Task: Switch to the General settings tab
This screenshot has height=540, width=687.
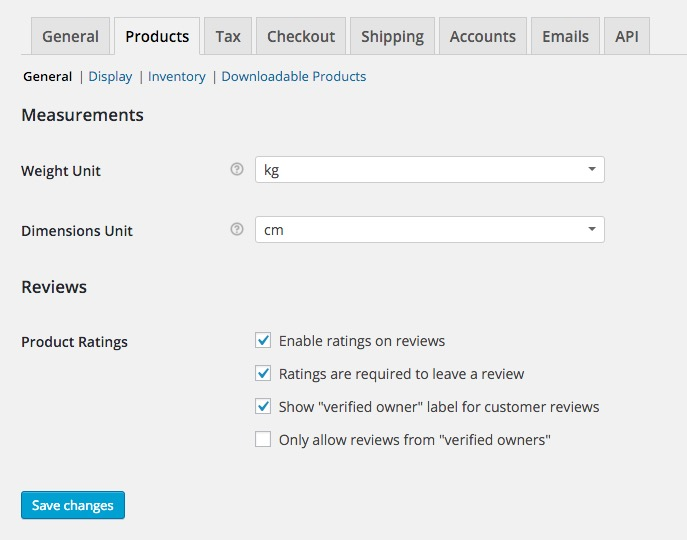Action: 70,37
